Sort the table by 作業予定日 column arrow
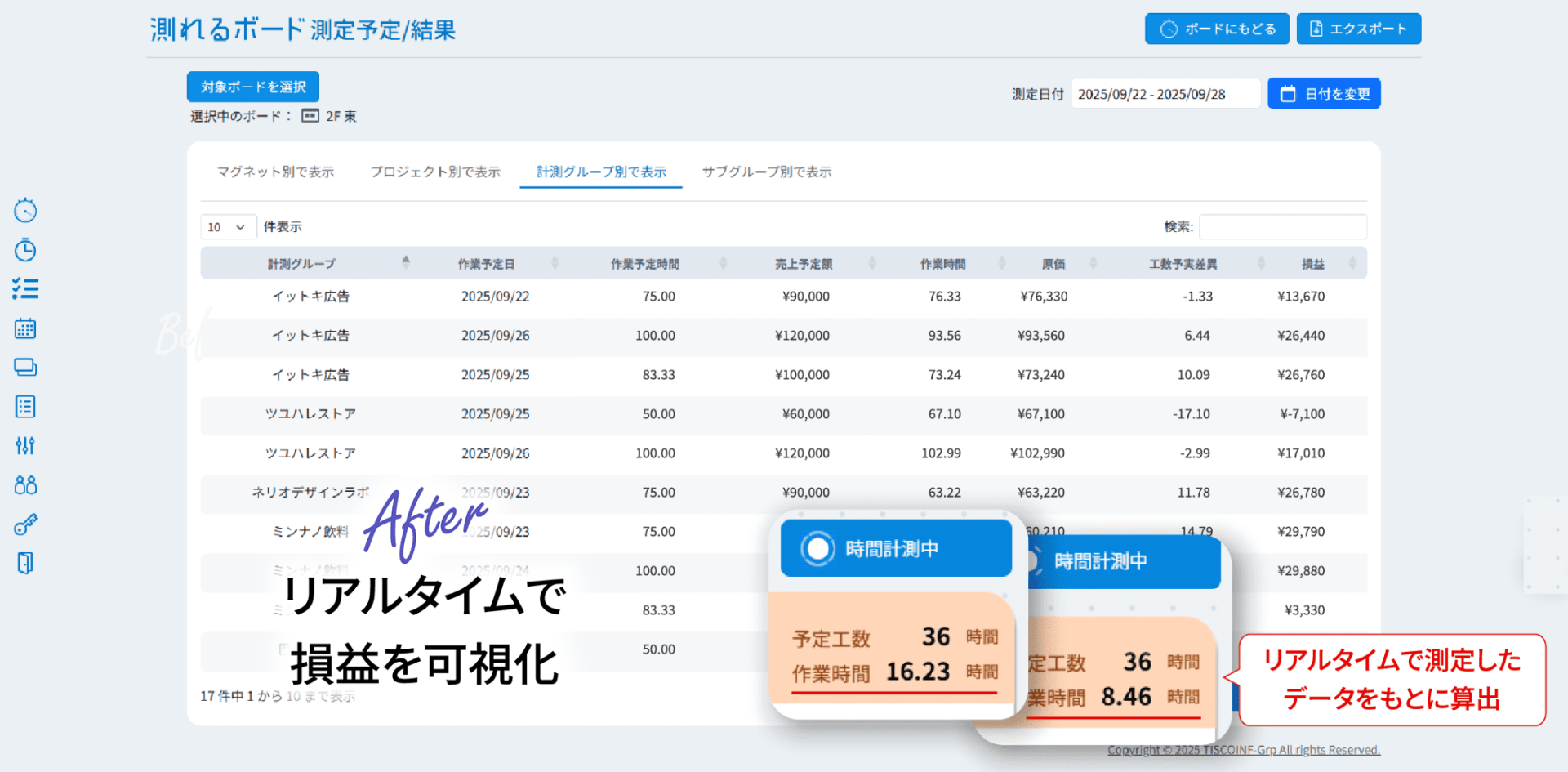Screen dimensions: 1568x772 pyautogui.click(x=555, y=263)
